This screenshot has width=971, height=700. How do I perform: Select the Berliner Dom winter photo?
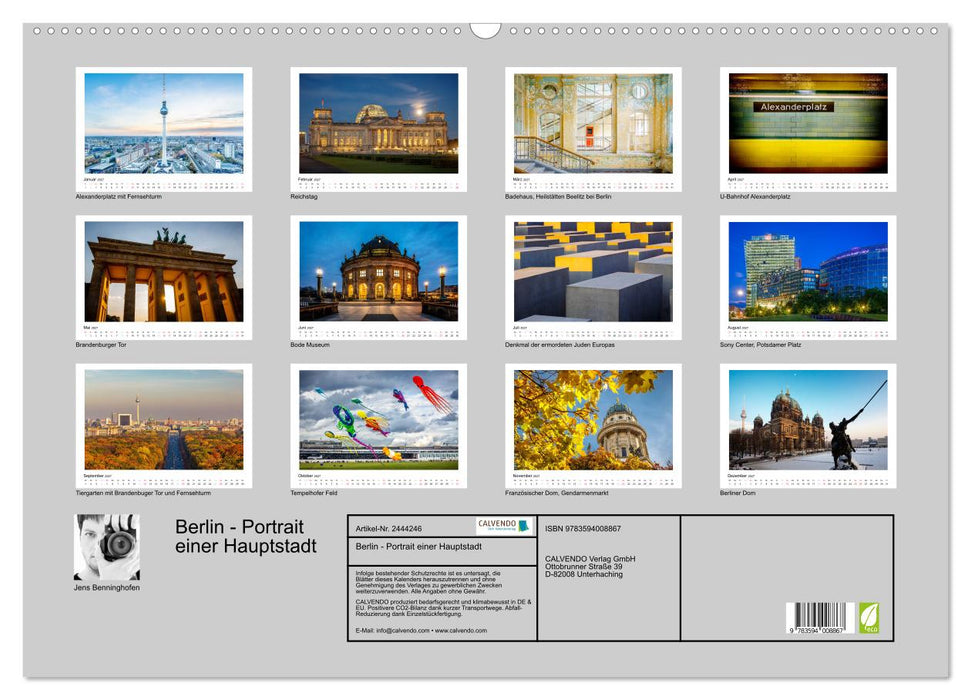click(x=808, y=419)
